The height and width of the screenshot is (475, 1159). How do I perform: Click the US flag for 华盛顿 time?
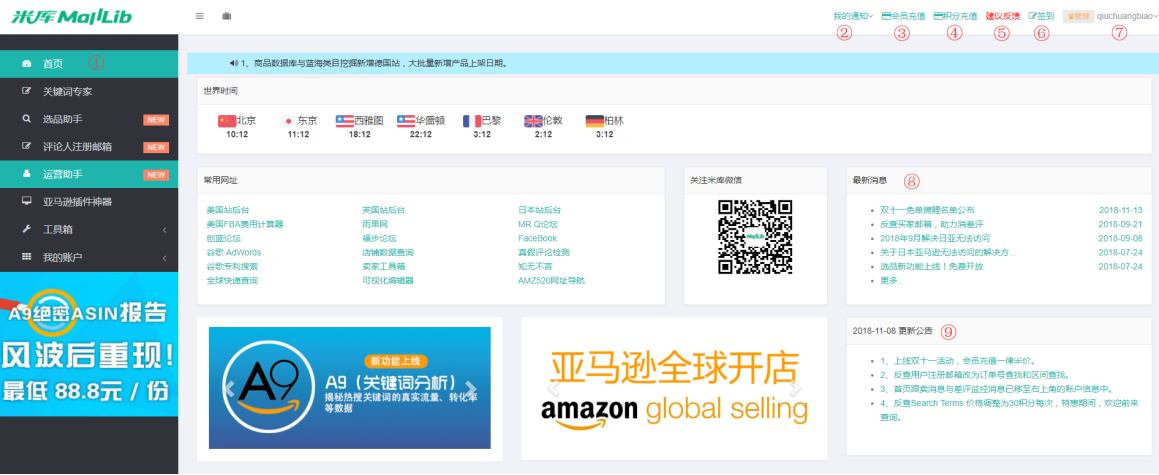pos(406,120)
